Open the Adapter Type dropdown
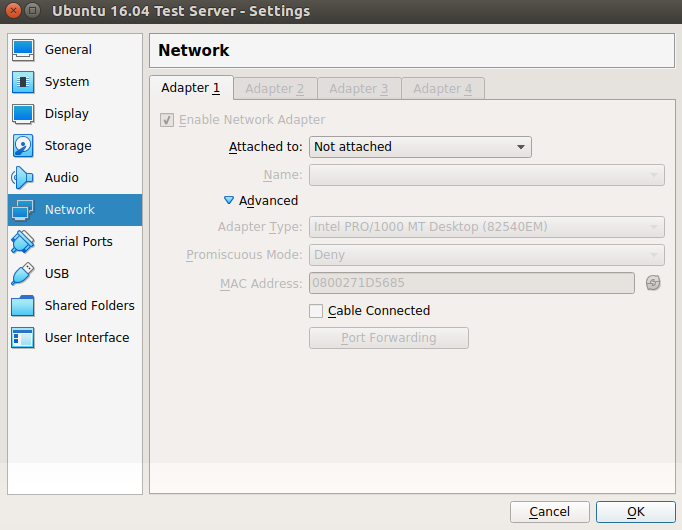The width and height of the screenshot is (682, 530). [x=487, y=227]
